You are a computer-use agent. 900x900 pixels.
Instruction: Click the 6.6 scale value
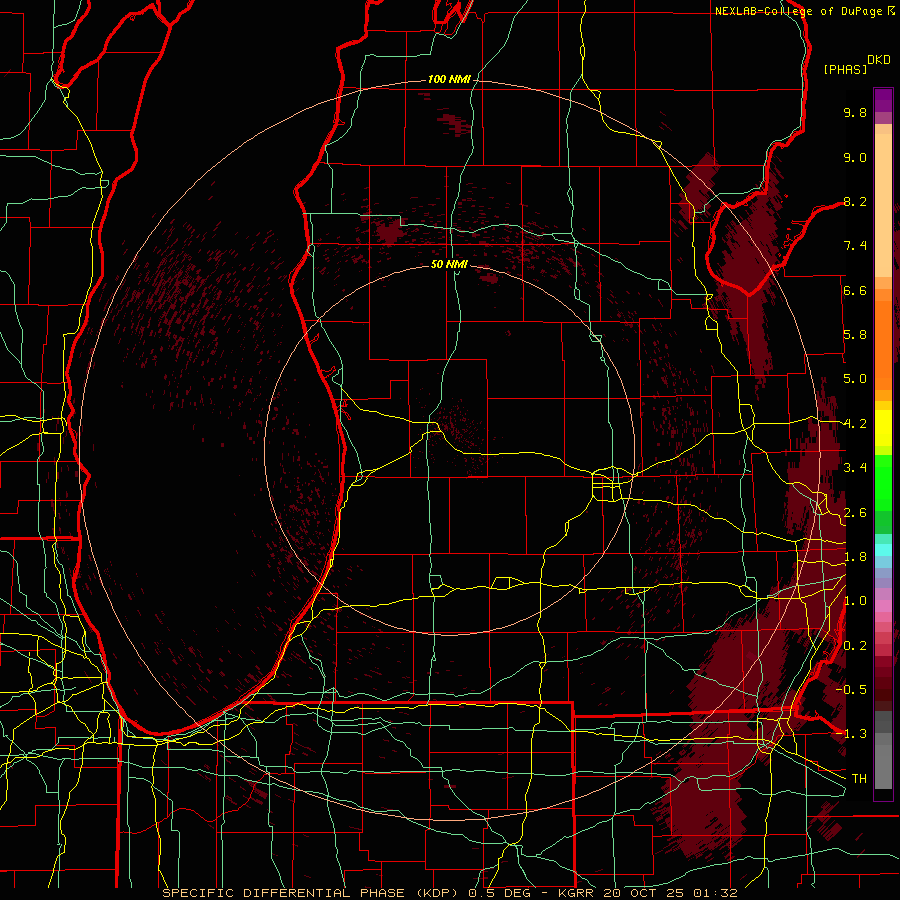tap(855, 290)
